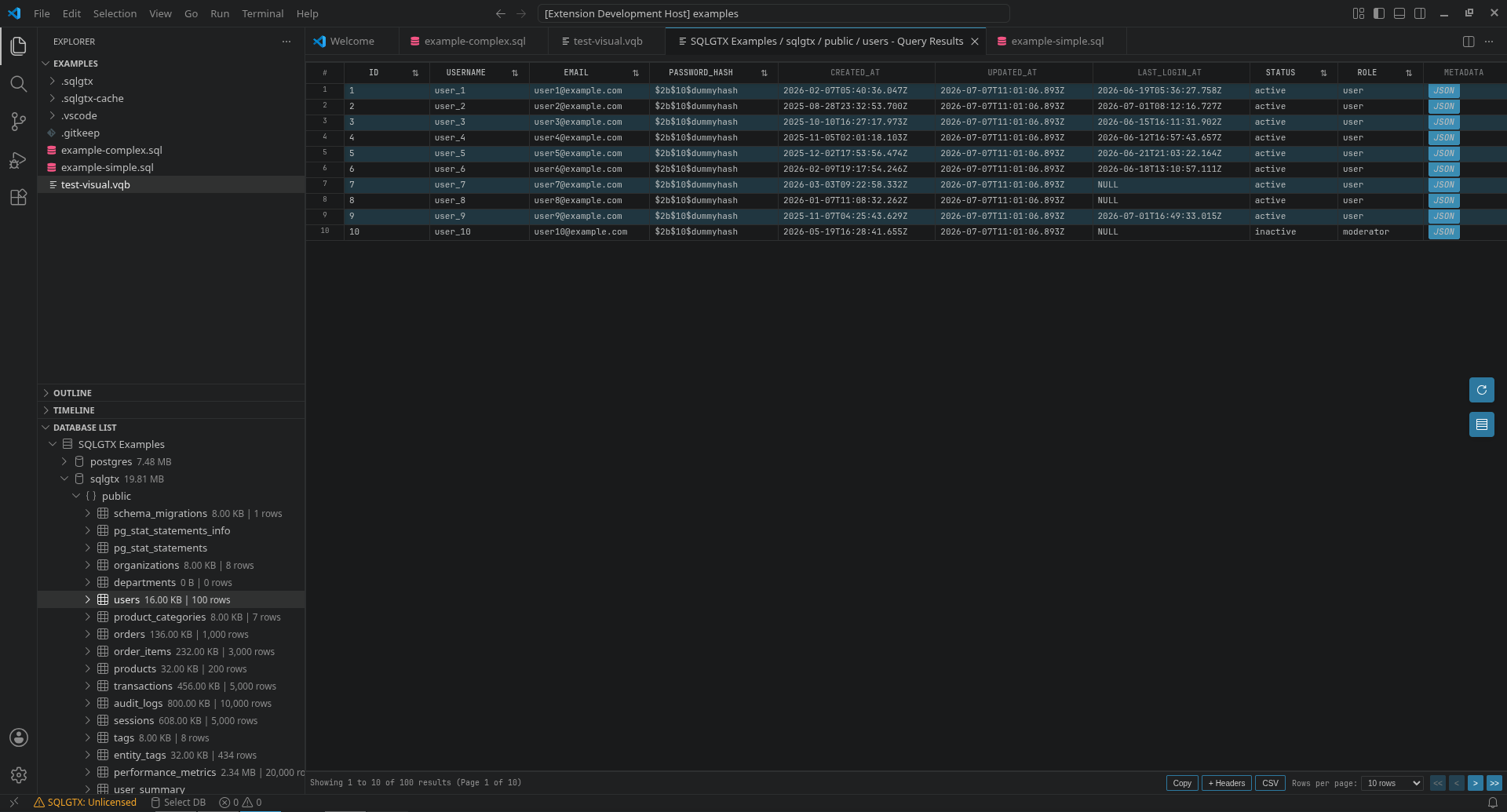1507x812 pixels.
Task: Open notifications bell in status bar
Action: click(x=1493, y=803)
